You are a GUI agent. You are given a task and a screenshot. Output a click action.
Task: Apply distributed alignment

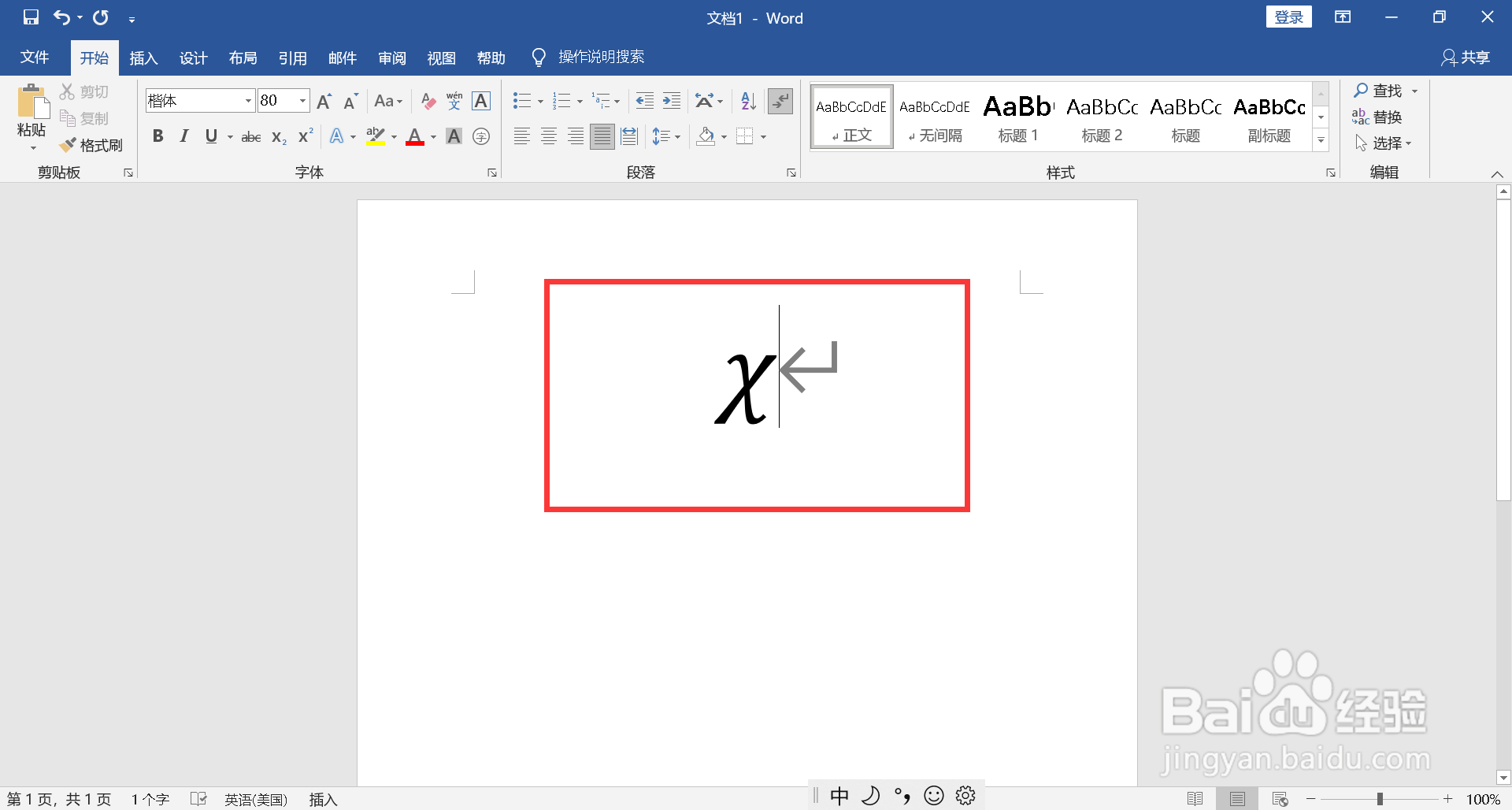629,136
